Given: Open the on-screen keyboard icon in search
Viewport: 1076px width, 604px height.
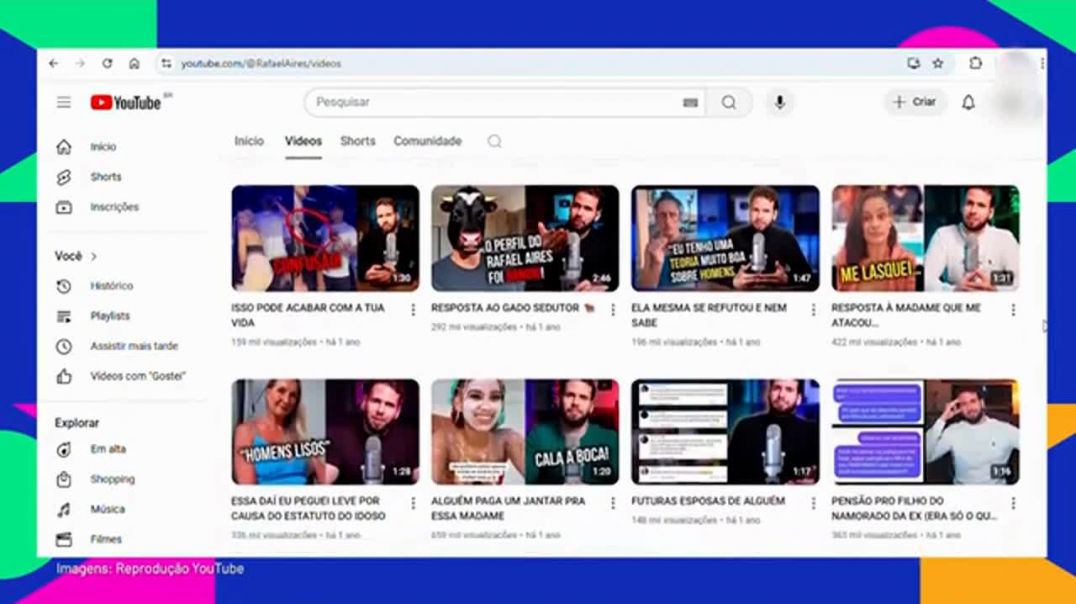Looking at the screenshot, I should click(690, 102).
